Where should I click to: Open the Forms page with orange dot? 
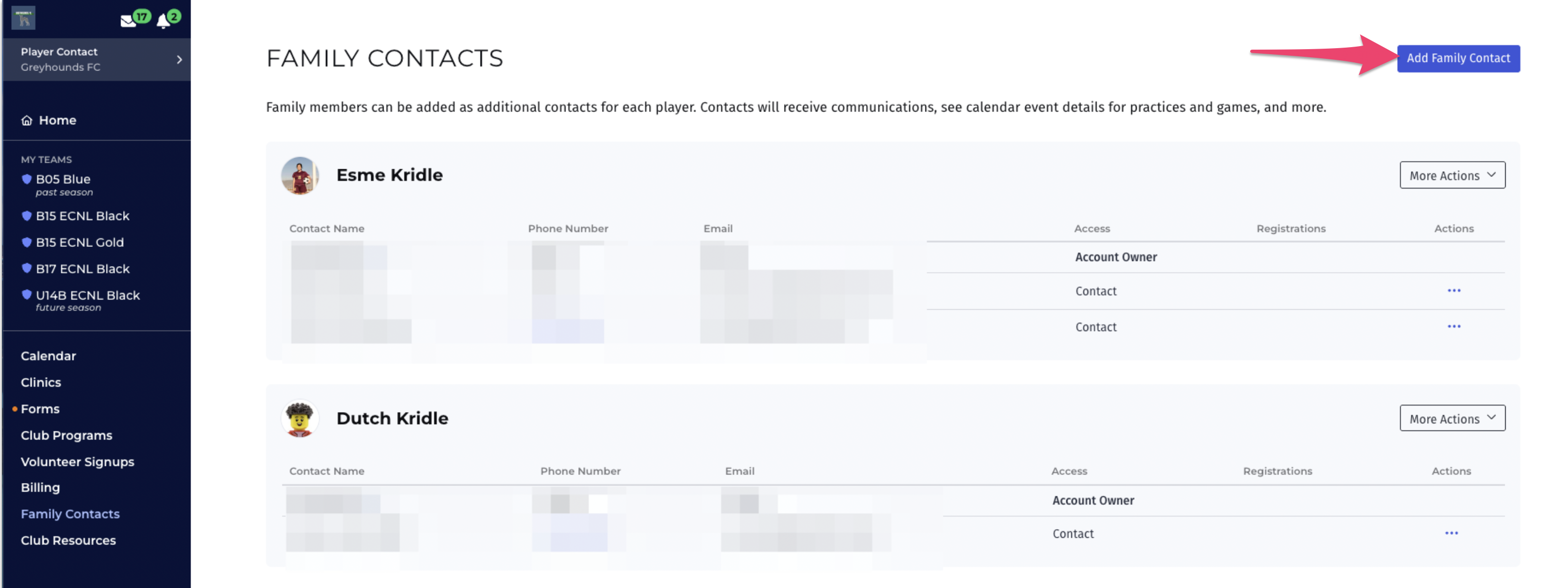[40, 409]
